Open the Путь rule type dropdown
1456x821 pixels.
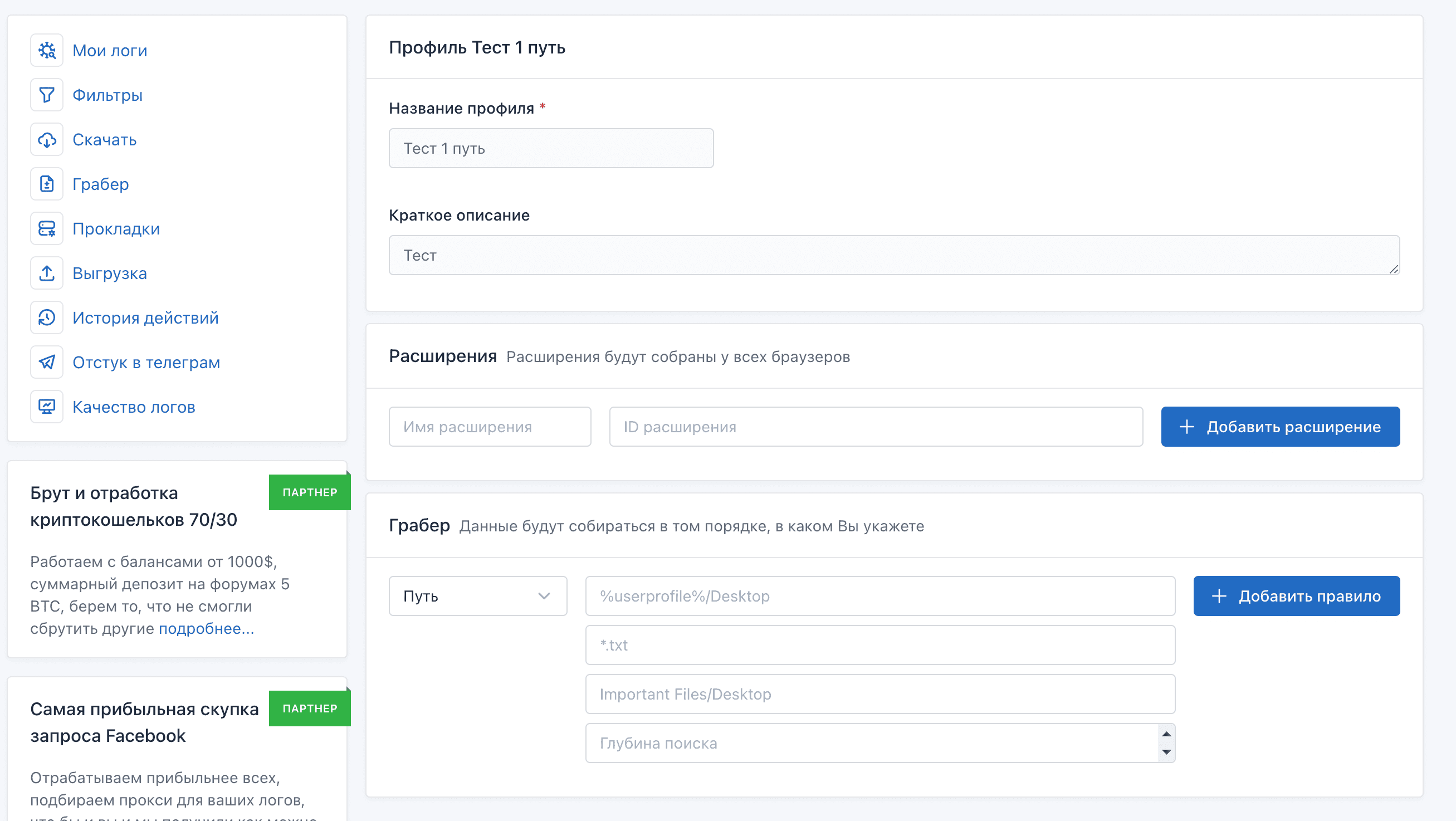(477, 596)
